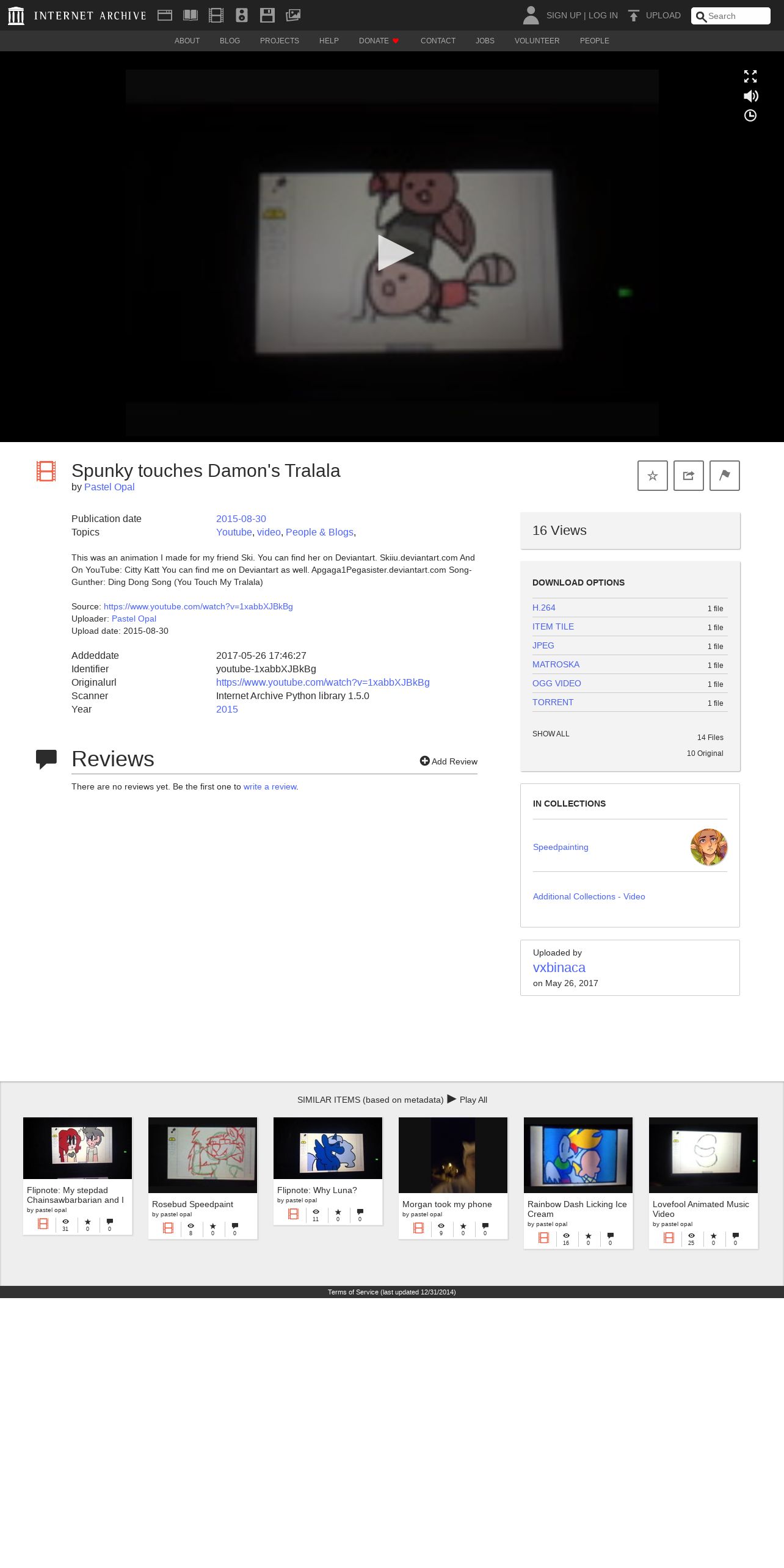Viewport: 784px width, 1568px height.
Task: Click the Year 2015 link
Action: click(227, 709)
